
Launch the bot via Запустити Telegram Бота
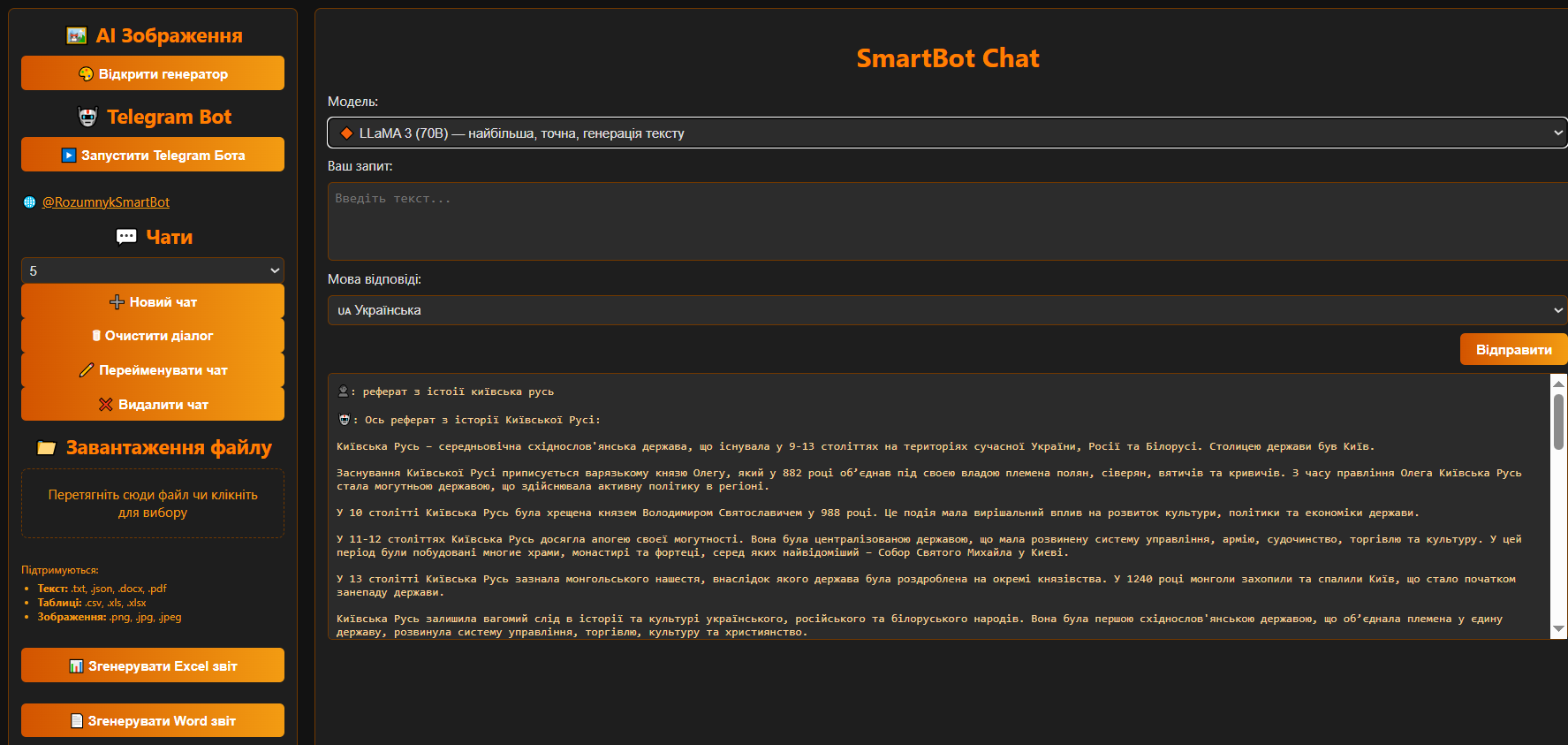click(153, 155)
